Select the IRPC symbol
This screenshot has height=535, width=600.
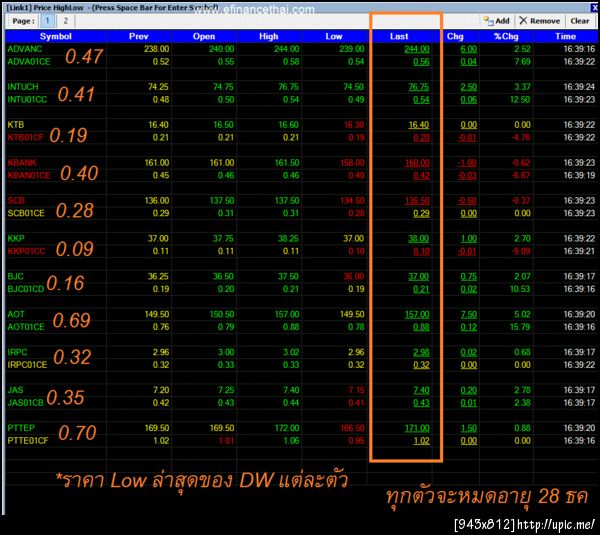[x=18, y=352]
